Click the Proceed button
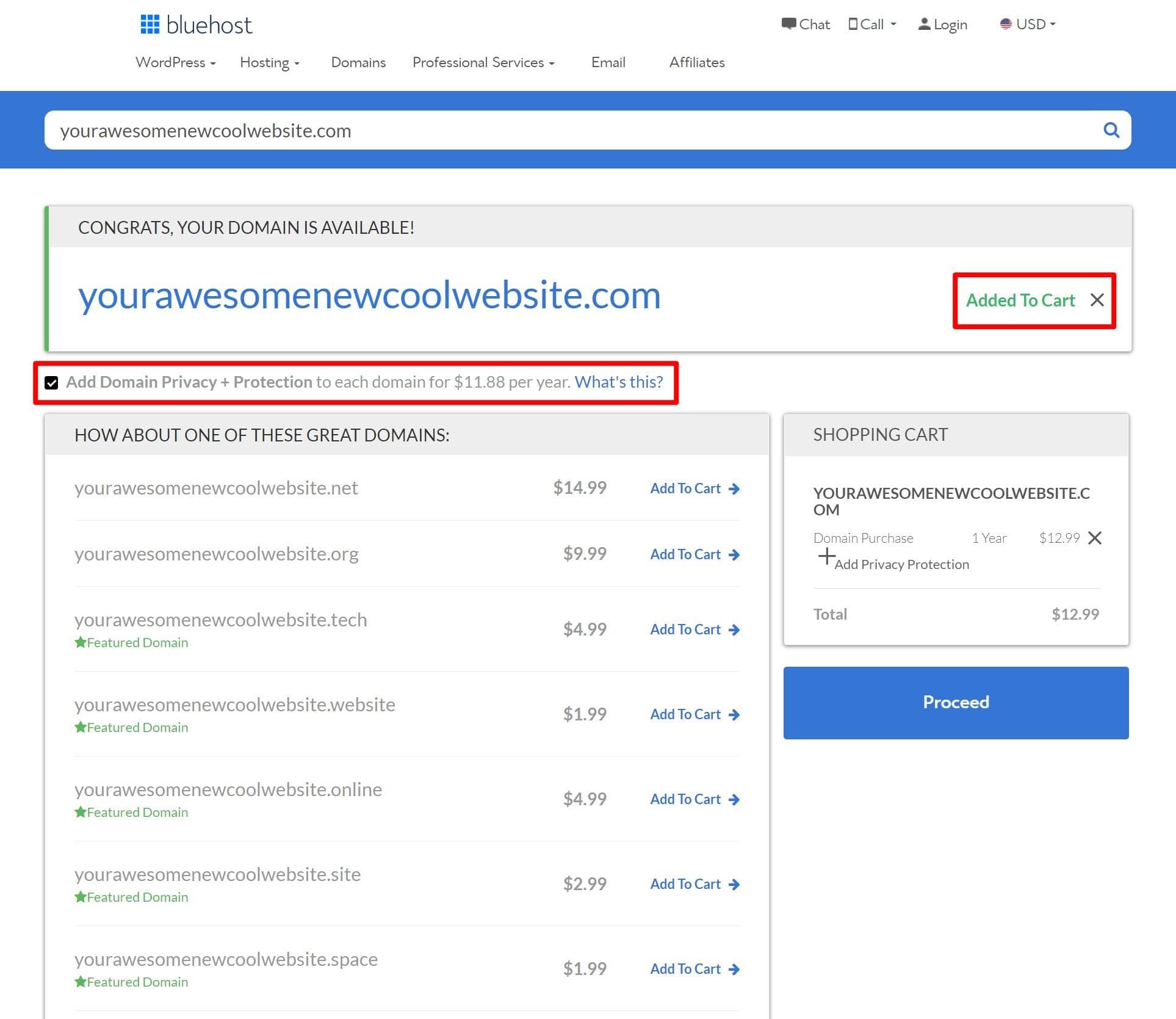 click(955, 702)
